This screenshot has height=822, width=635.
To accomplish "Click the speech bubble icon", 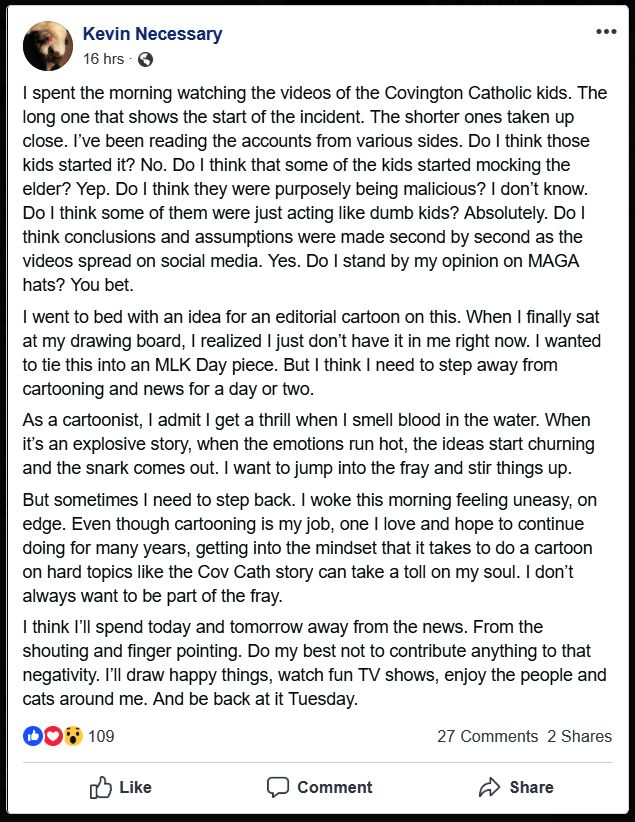I will [278, 787].
